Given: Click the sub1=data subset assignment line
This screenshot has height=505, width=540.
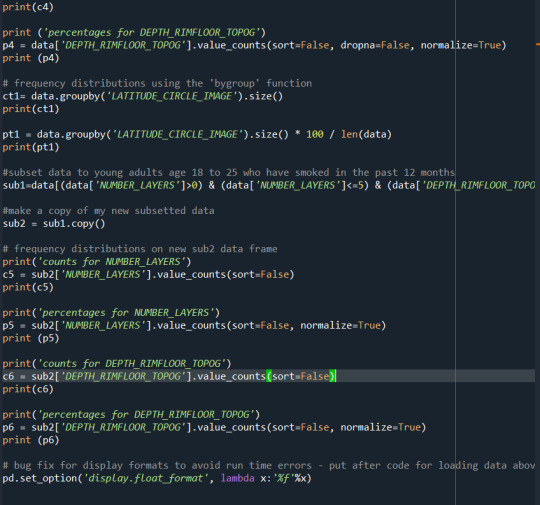Looking at the screenshot, I should pos(269,185).
